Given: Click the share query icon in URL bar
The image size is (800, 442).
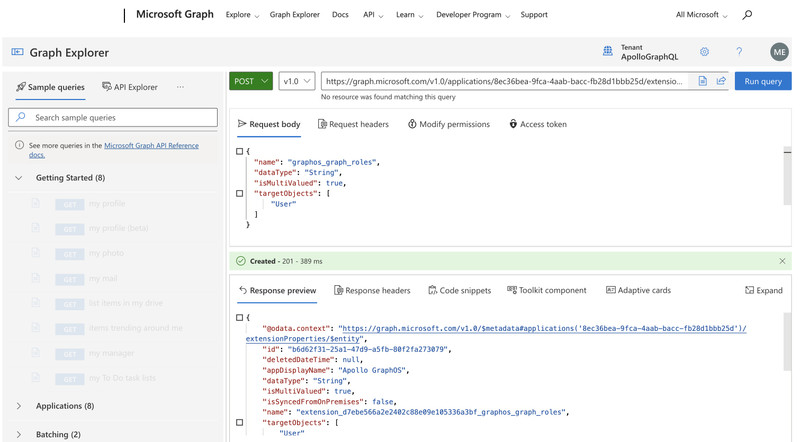Looking at the screenshot, I should tap(721, 81).
